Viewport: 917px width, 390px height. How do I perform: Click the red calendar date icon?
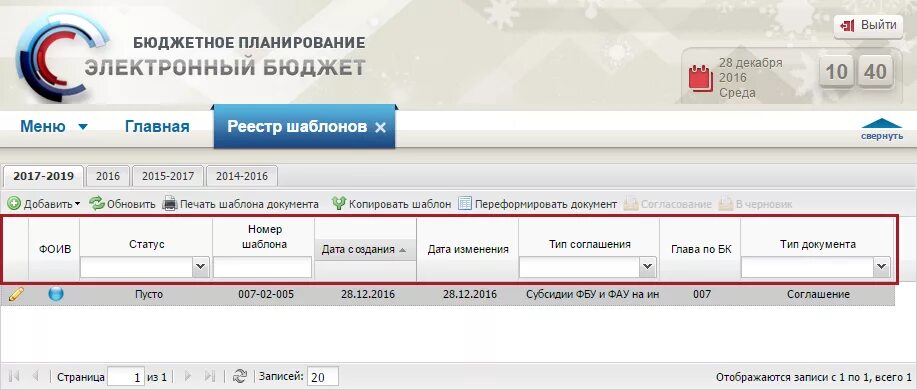(701, 78)
